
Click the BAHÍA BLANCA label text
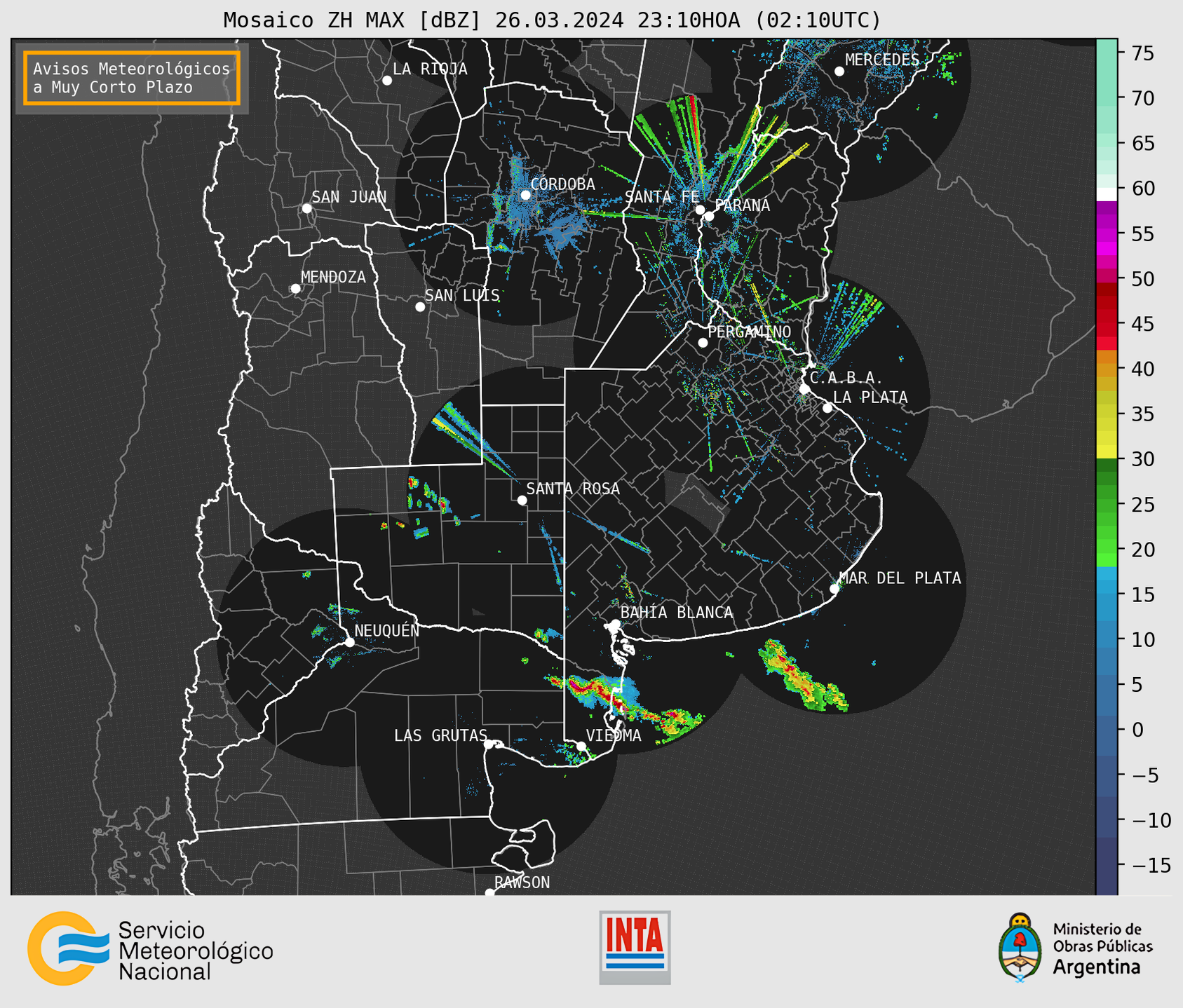677,613
